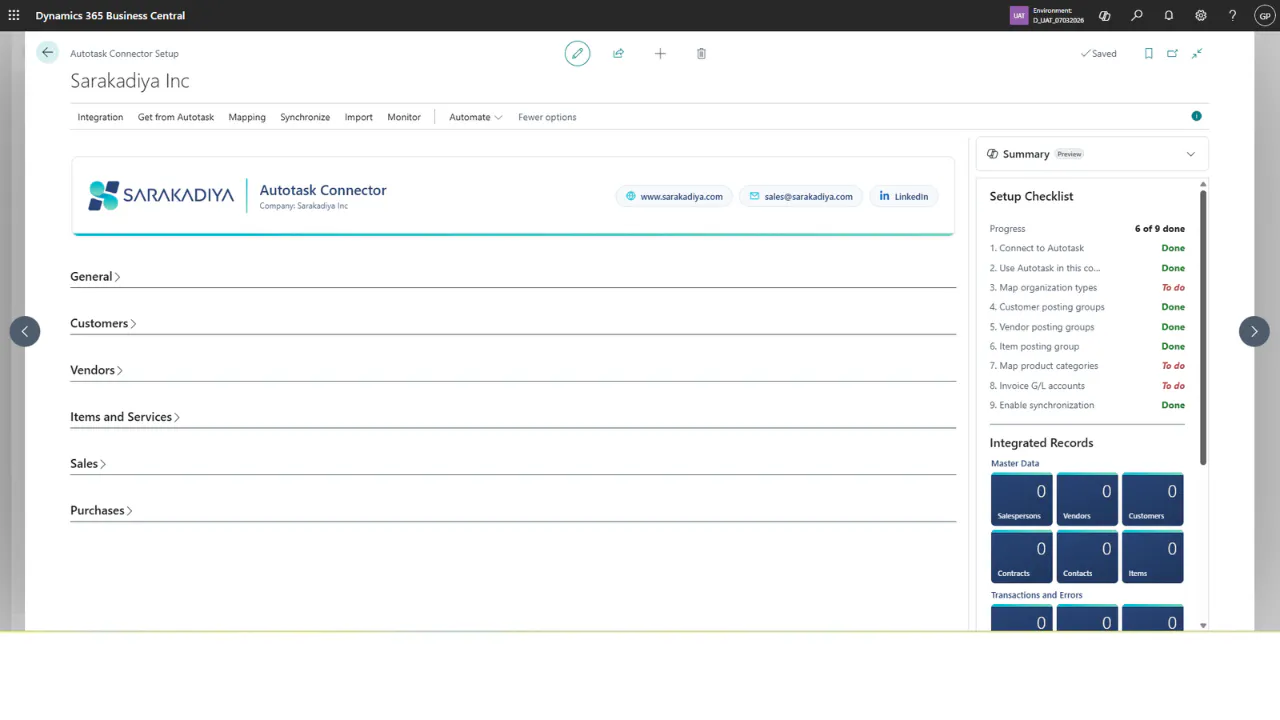Click the pencil edit icon
Image resolution: width=1280 pixels, height=720 pixels.
577,53
